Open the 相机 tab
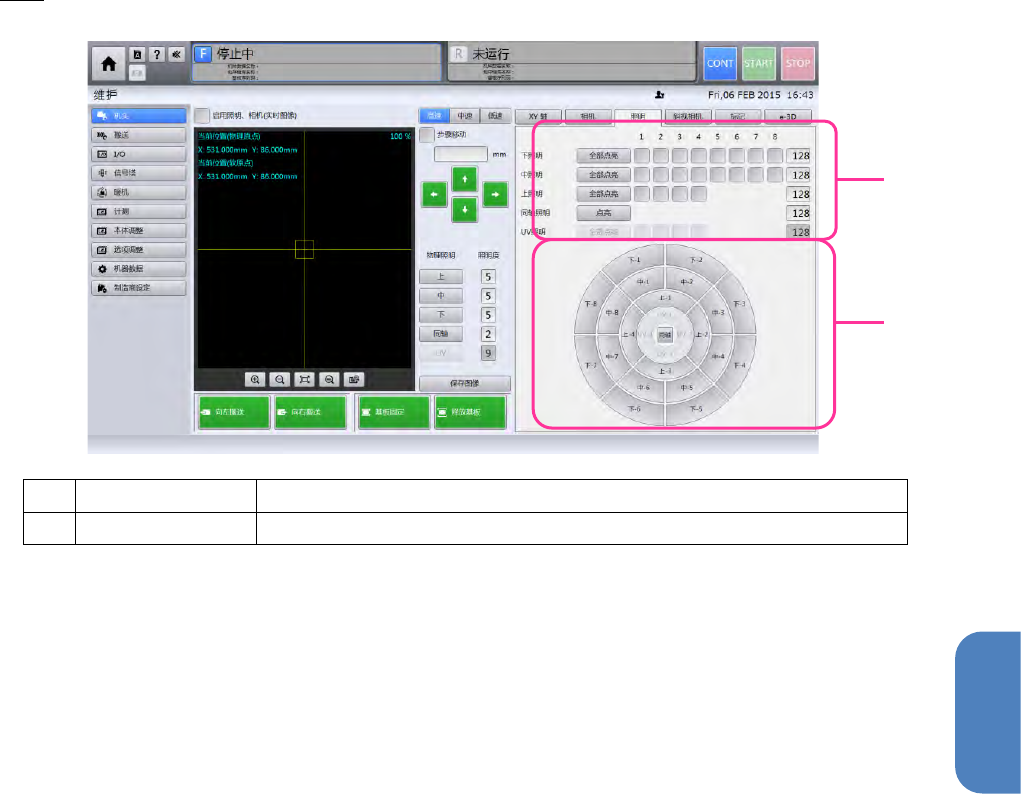The height and width of the screenshot is (794, 1021). (x=588, y=117)
